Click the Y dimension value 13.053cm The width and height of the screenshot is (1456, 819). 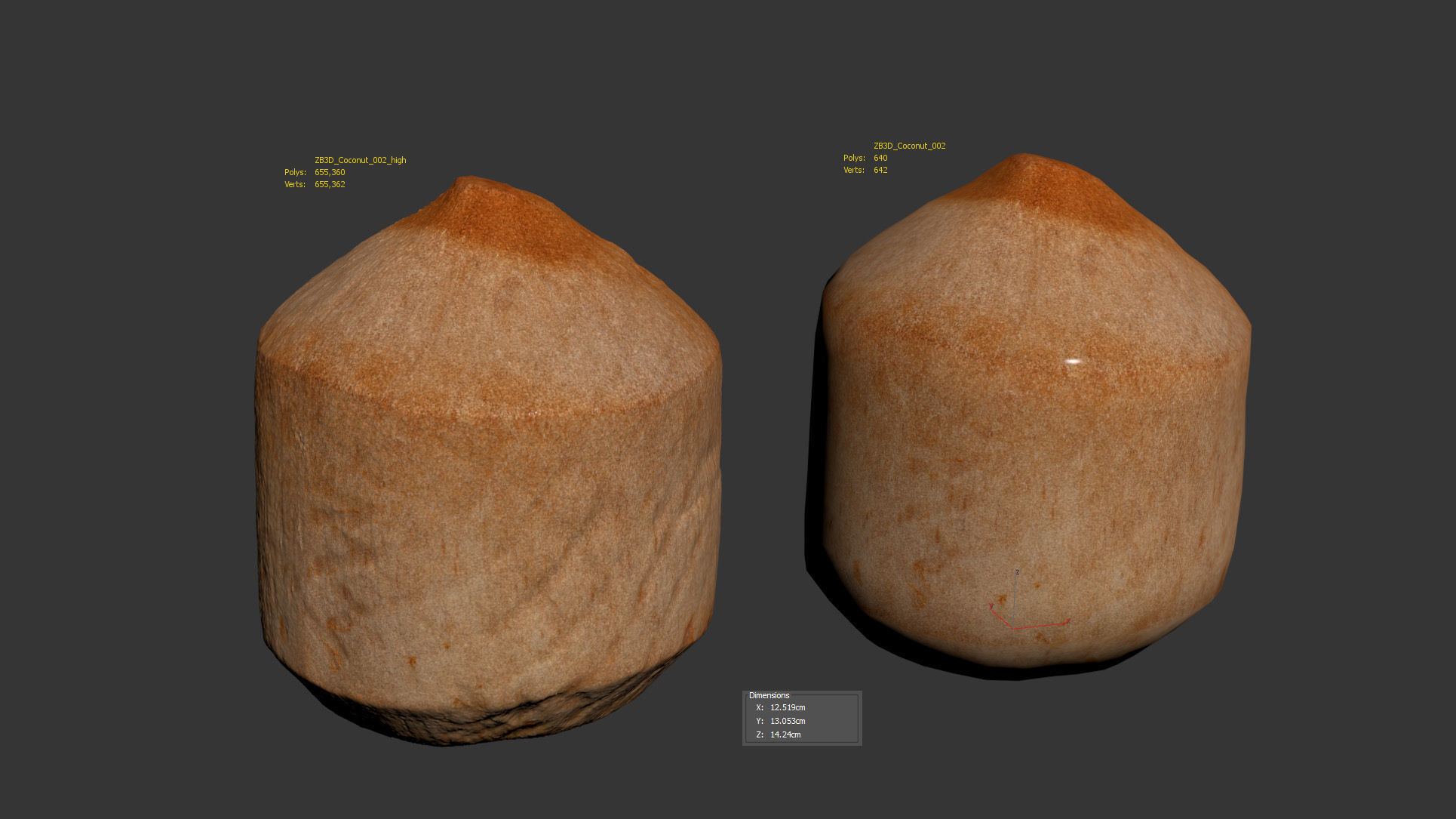788,721
